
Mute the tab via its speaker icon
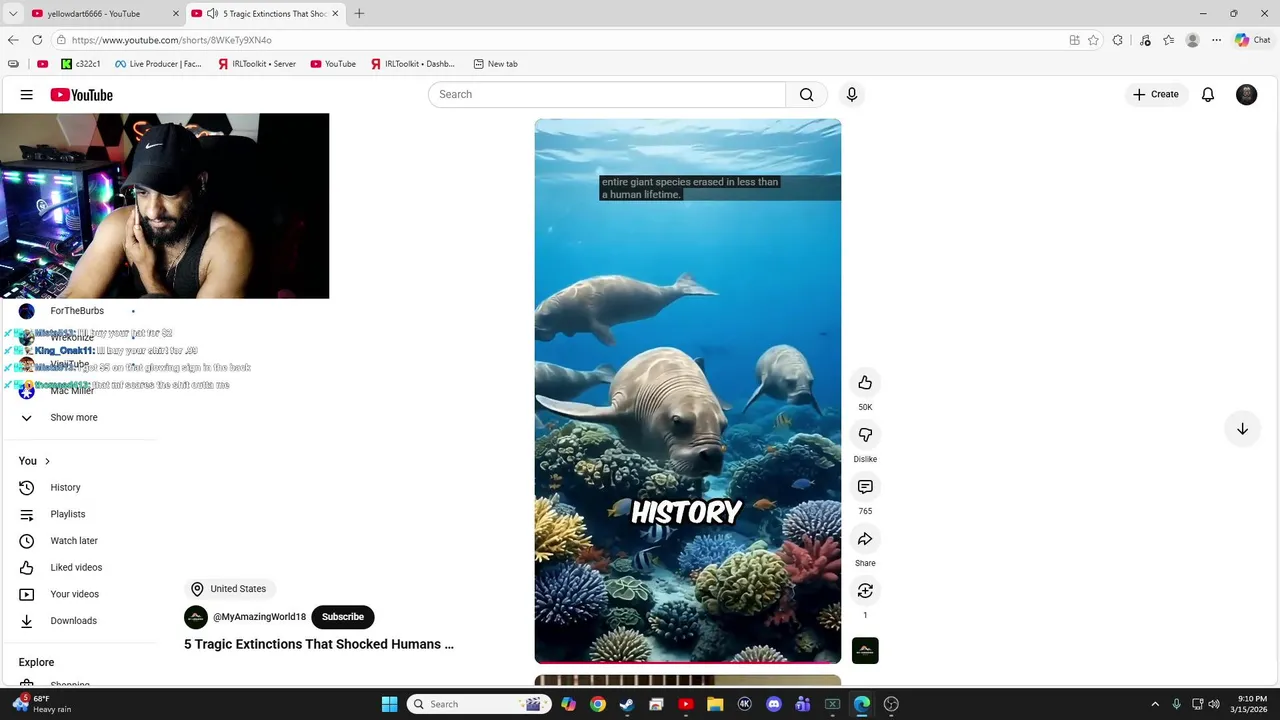[212, 14]
